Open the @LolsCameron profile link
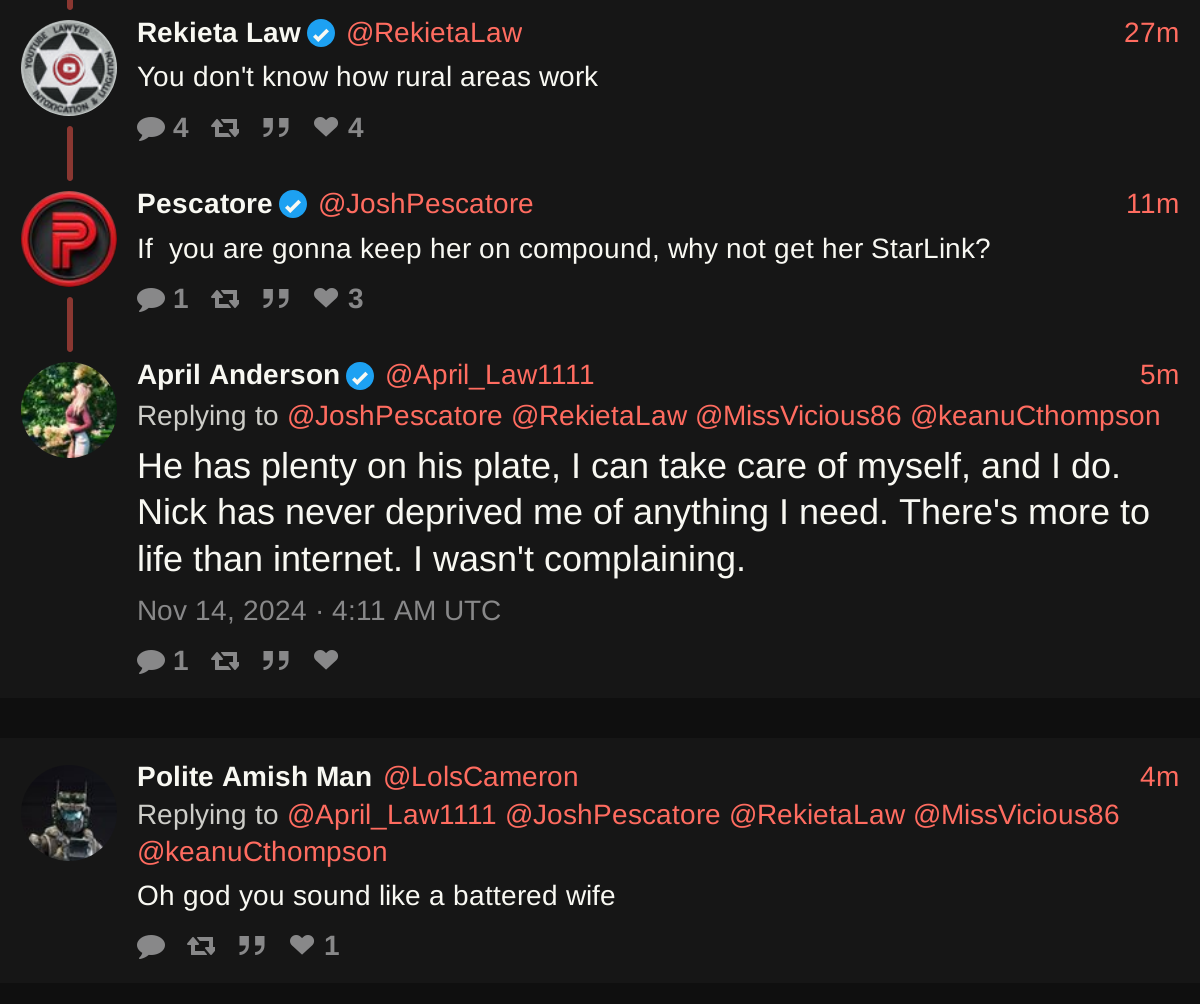 480,777
